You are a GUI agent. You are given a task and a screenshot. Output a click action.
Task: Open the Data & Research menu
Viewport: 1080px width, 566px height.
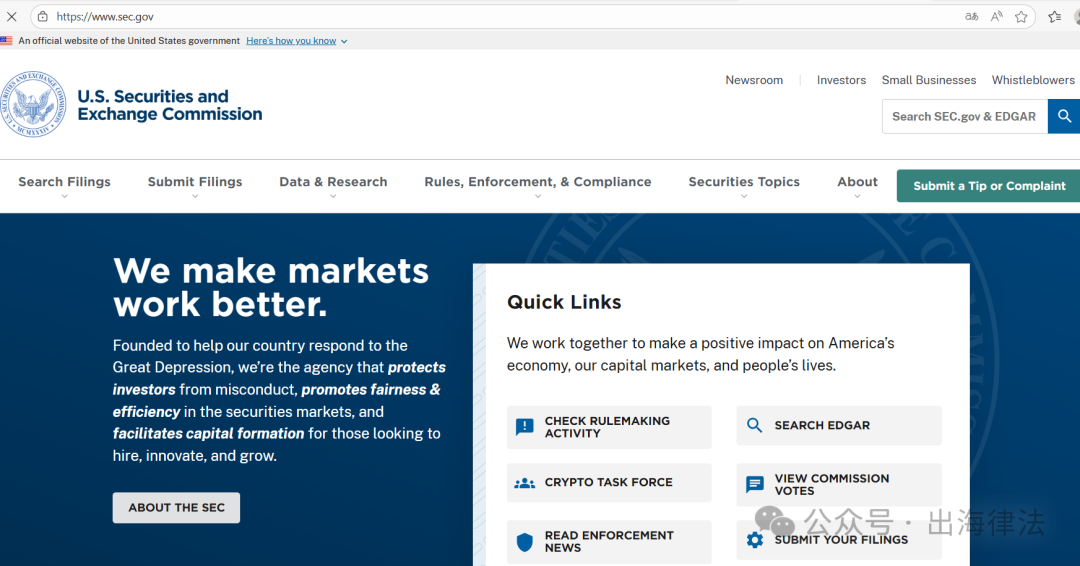[x=333, y=182]
